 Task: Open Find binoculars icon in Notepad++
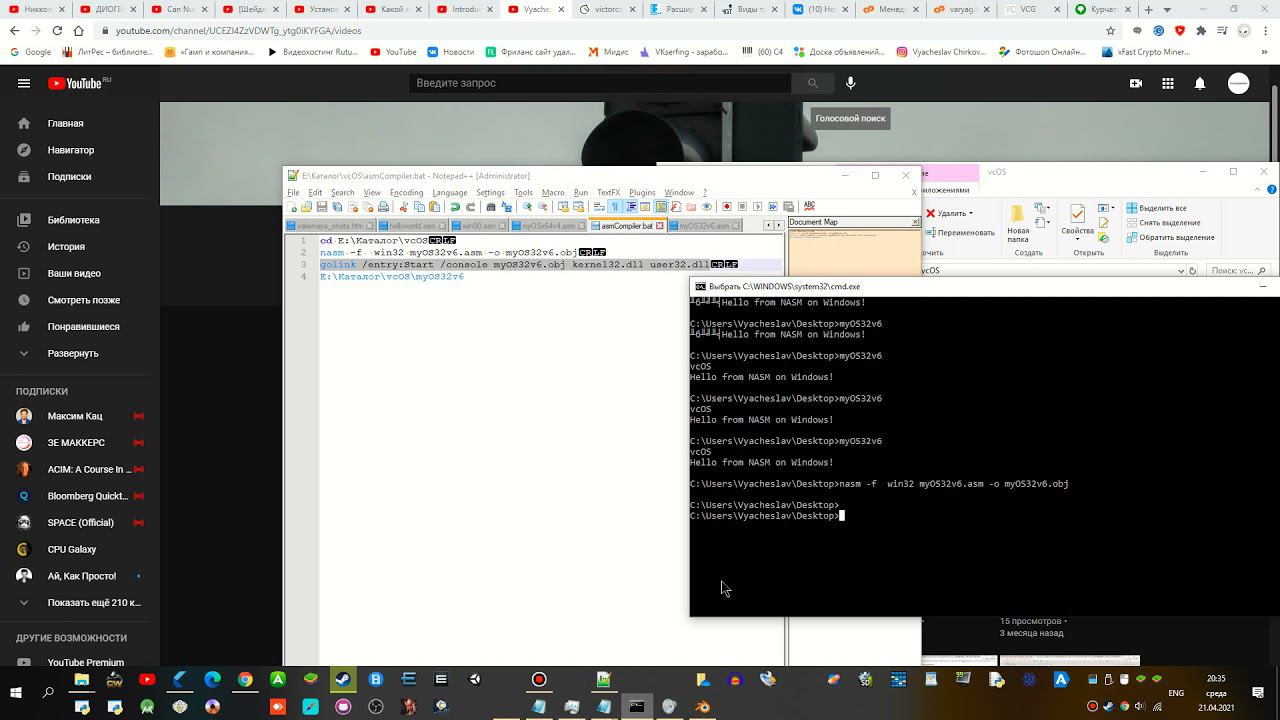pyautogui.click(x=491, y=207)
